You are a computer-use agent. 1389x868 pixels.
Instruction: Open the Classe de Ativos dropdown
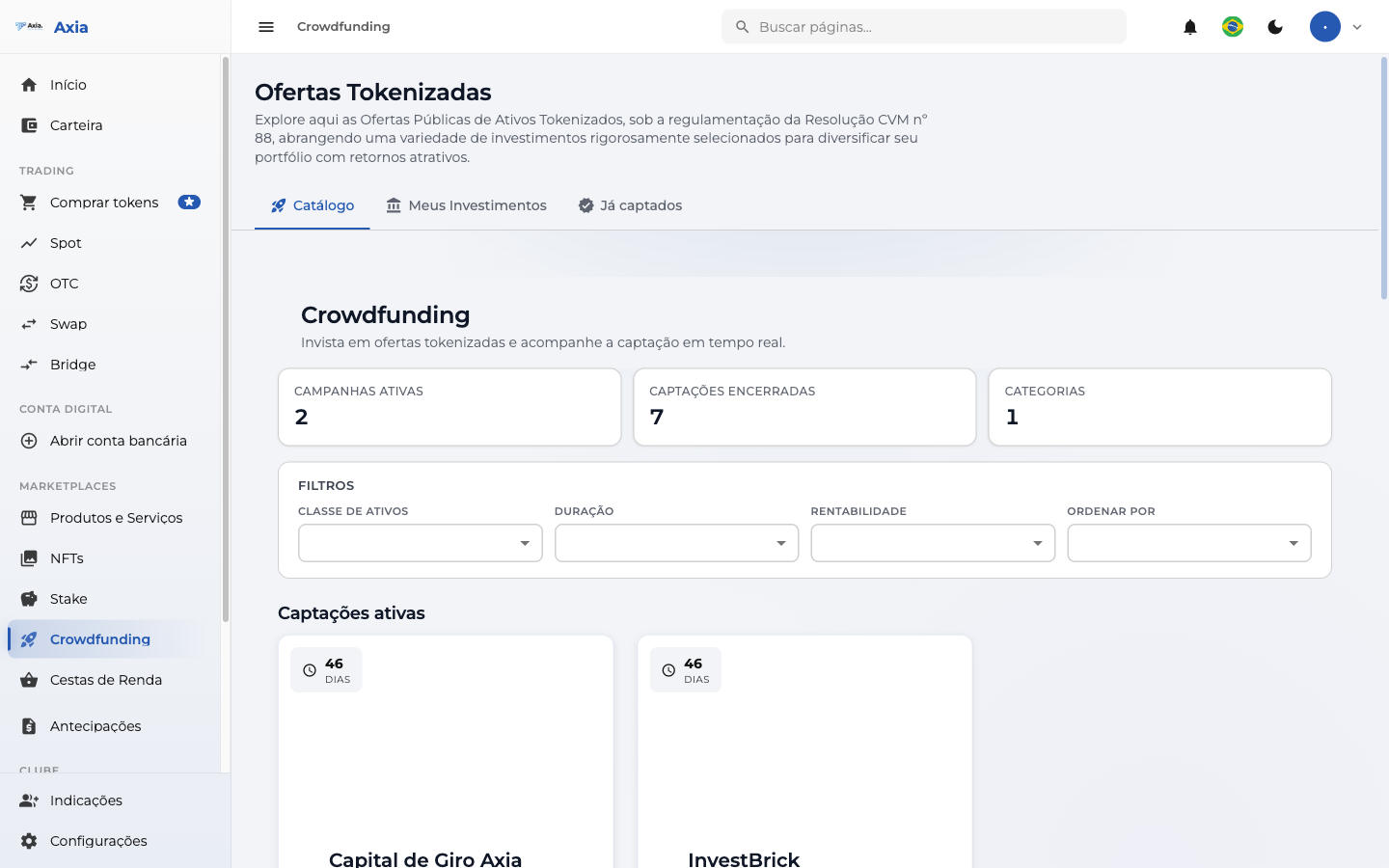tap(421, 543)
